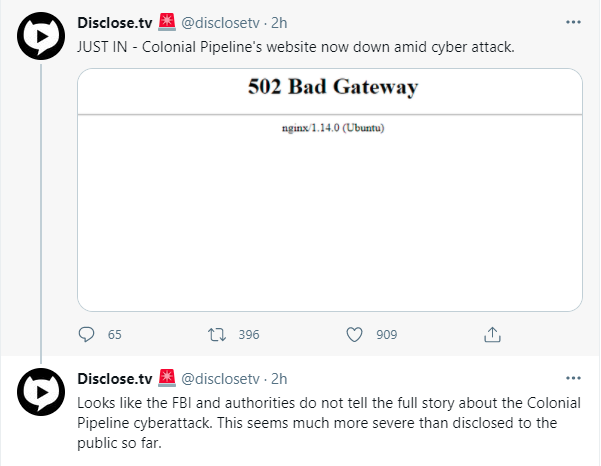View the 65 replies count
Screen dimensions: 601x466
coord(115,335)
